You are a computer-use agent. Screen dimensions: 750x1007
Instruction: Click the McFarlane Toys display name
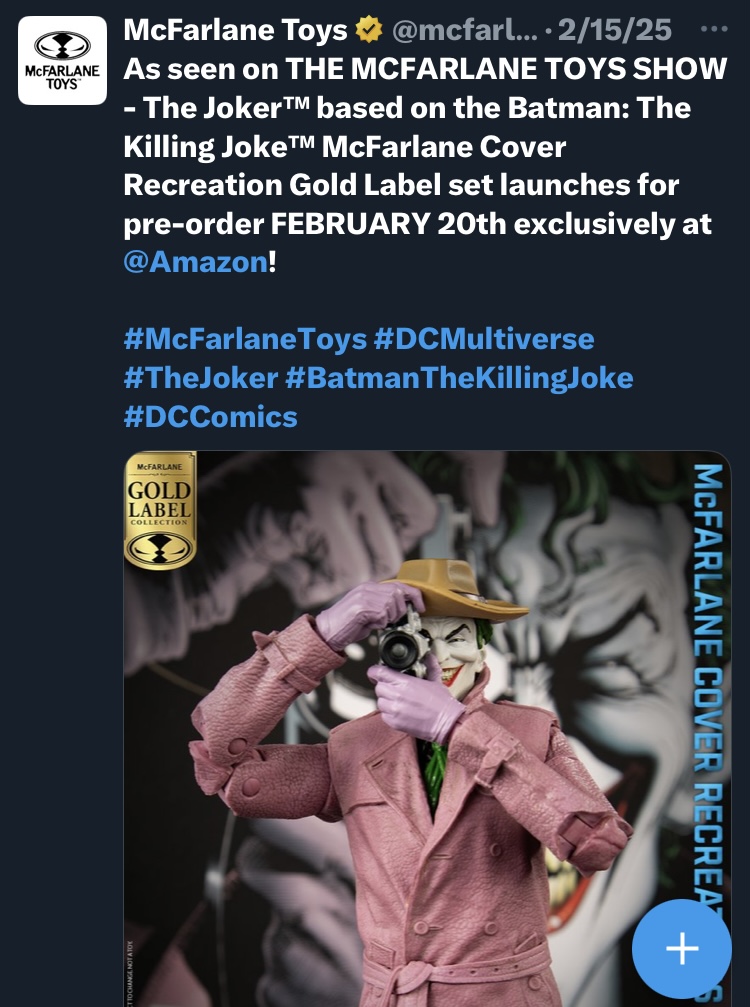pos(237,31)
